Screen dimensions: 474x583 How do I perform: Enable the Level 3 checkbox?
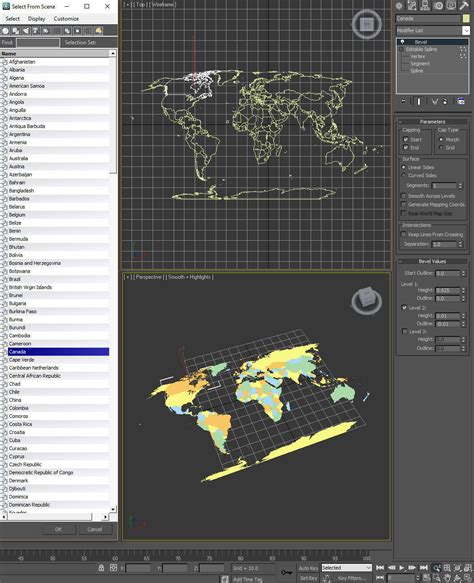404,331
